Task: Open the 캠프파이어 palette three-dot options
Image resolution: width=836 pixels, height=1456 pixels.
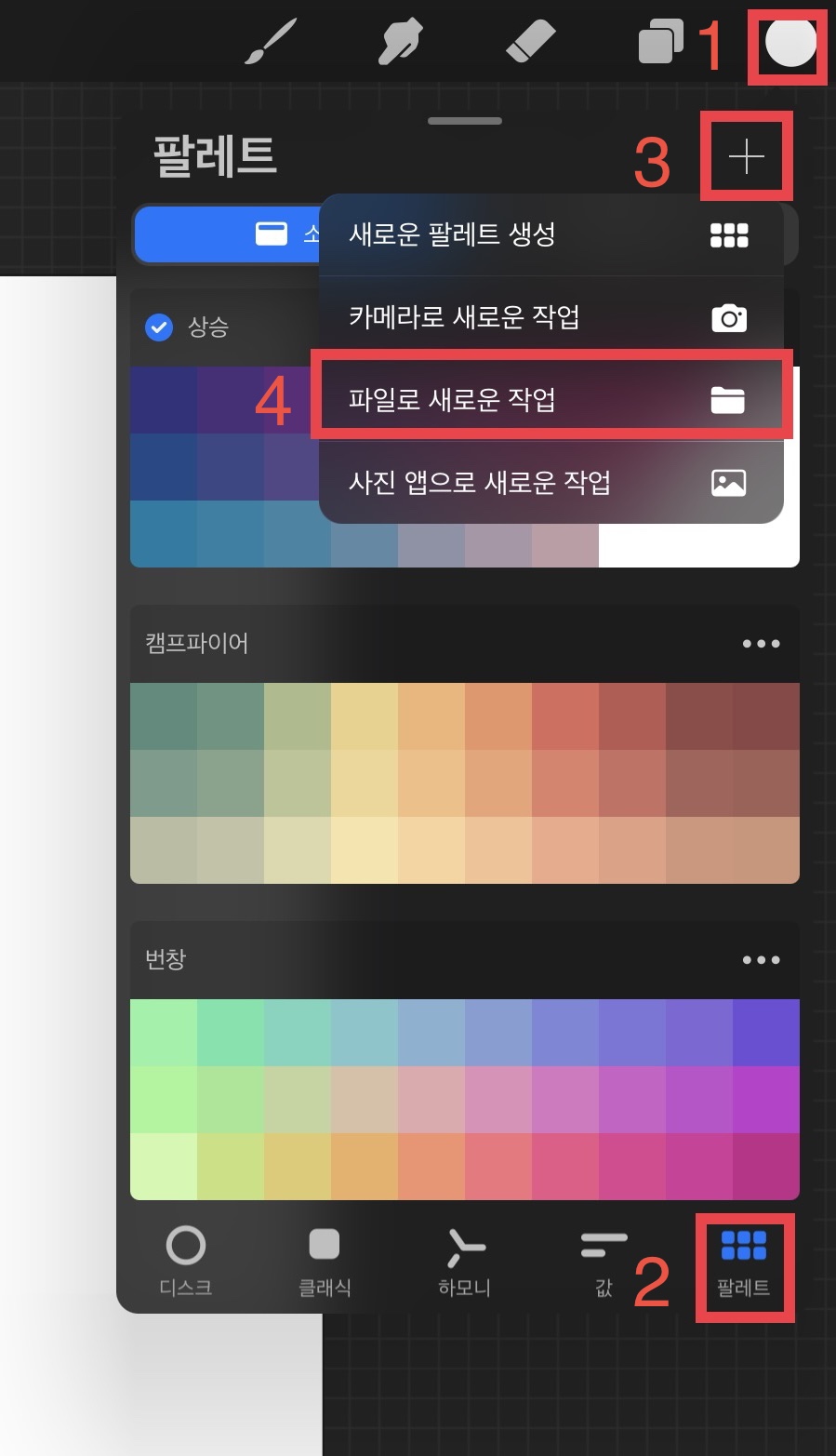Action: tap(761, 644)
